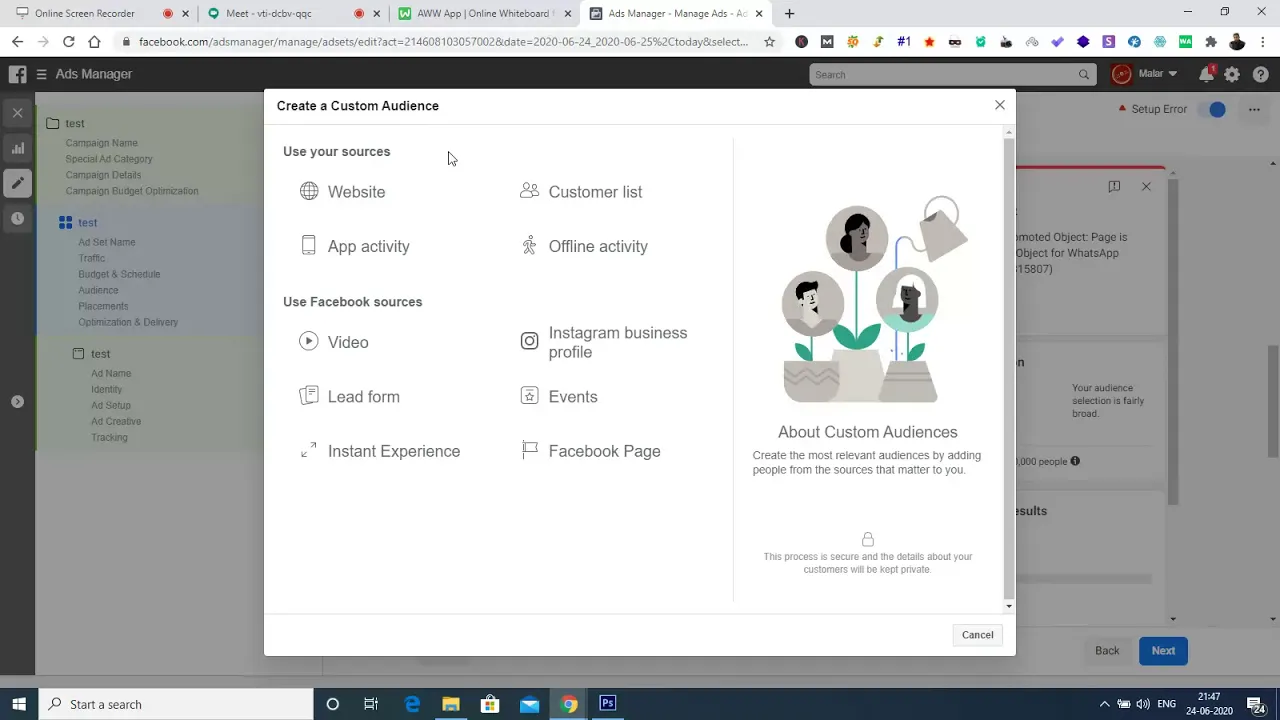Open the Ads Manager hamburger menu
This screenshot has height=720, width=1280.
coord(41,74)
